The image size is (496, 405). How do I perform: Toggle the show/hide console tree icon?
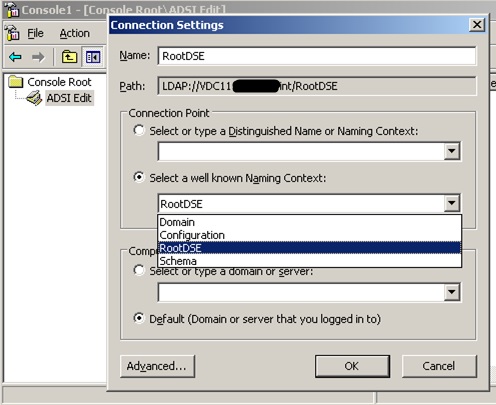click(93, 57)
